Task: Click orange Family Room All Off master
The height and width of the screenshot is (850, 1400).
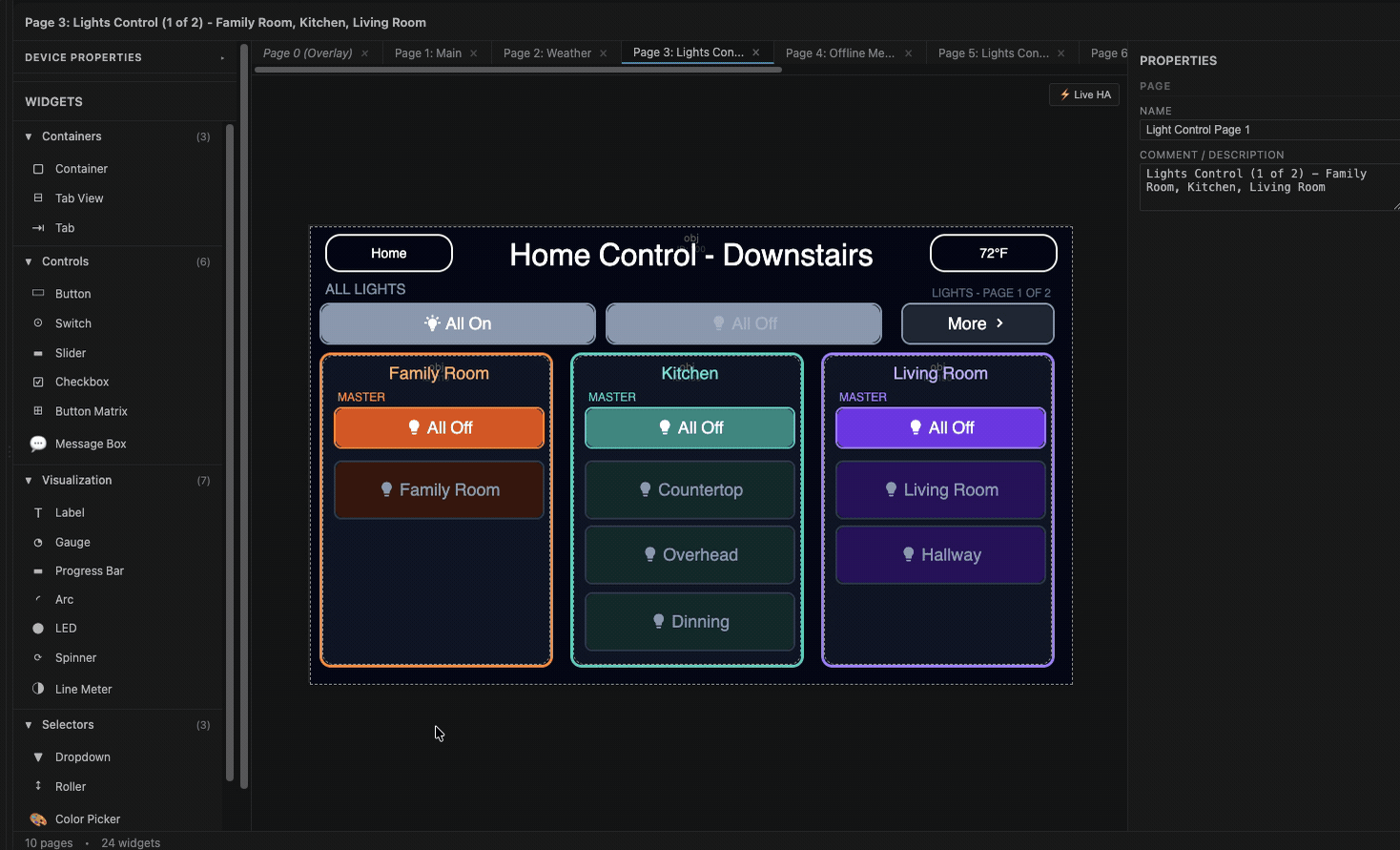Action: coord(439,427)
